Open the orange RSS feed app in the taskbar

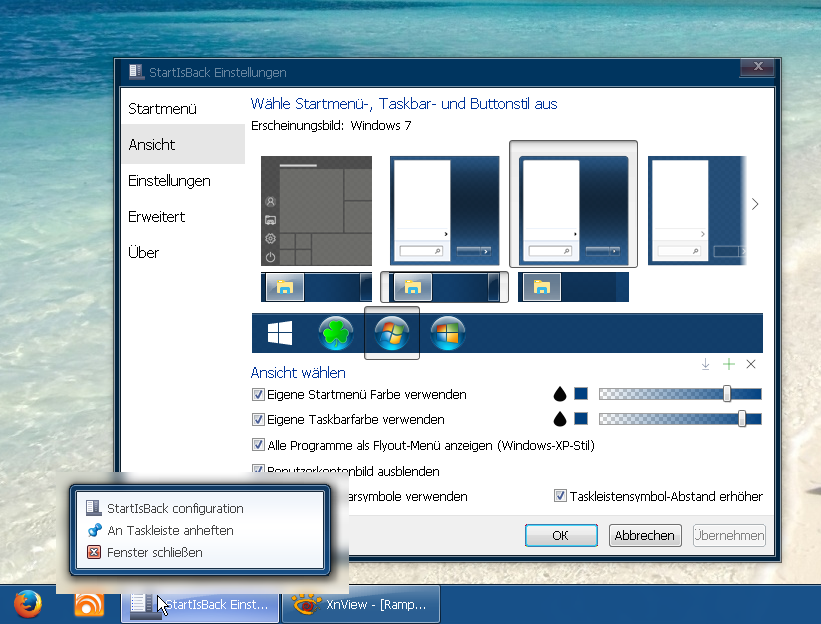click(x=89, y=605)
